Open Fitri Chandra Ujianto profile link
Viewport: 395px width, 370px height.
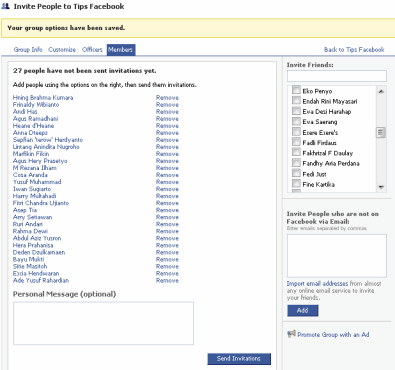pos(41,203)
